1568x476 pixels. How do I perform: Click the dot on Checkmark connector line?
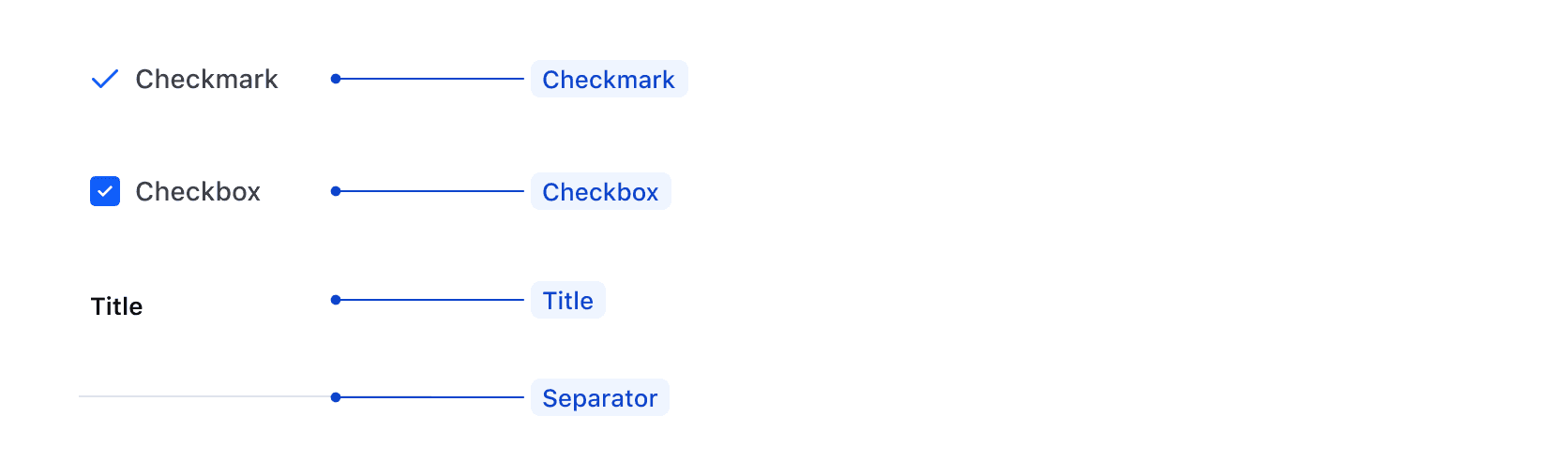(x=336, y=79)
